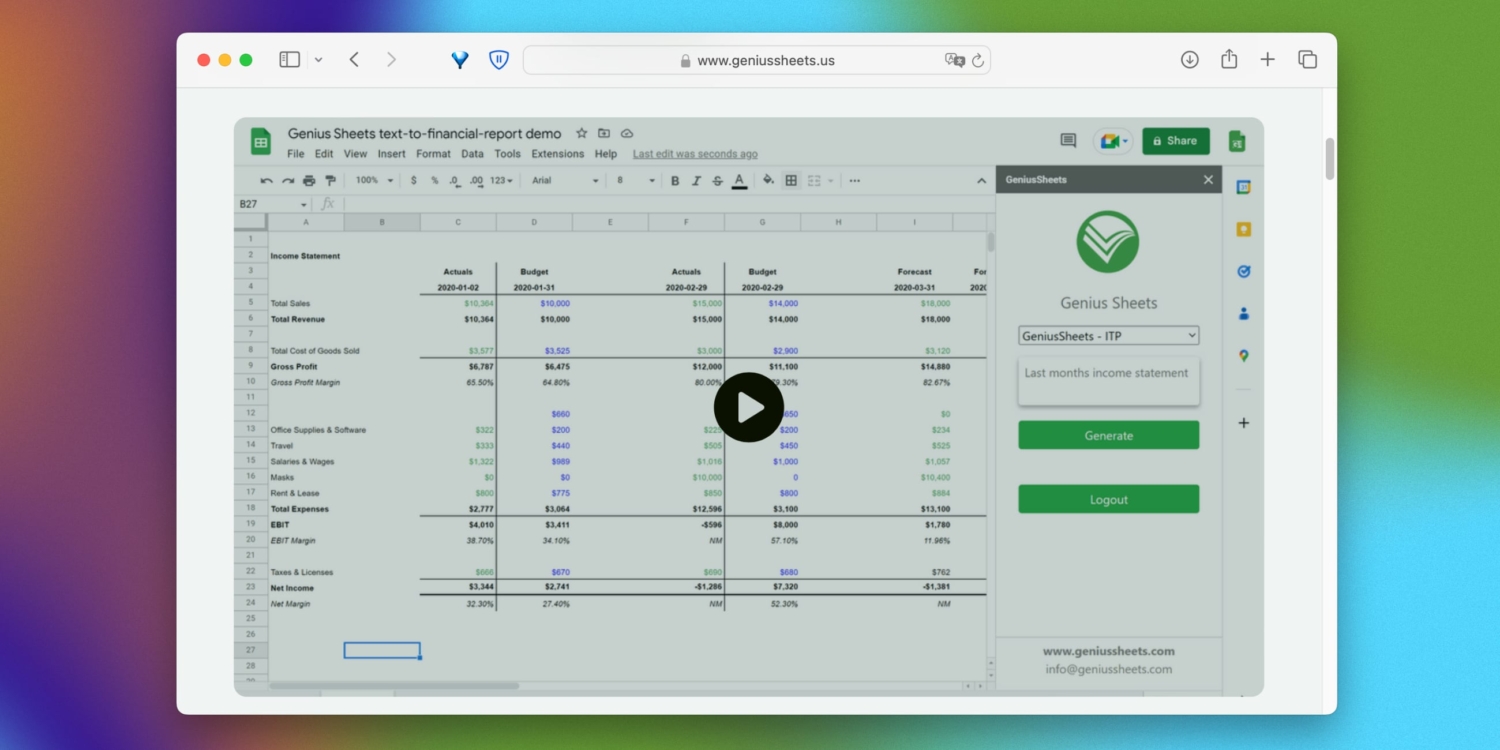
Task: Collapse the Sheets toolbar with chevron
Action: 981,181
